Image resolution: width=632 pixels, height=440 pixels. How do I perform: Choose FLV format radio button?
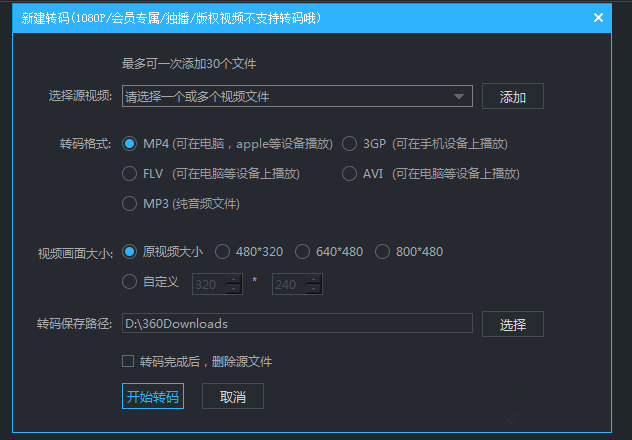tap(129, 174)
